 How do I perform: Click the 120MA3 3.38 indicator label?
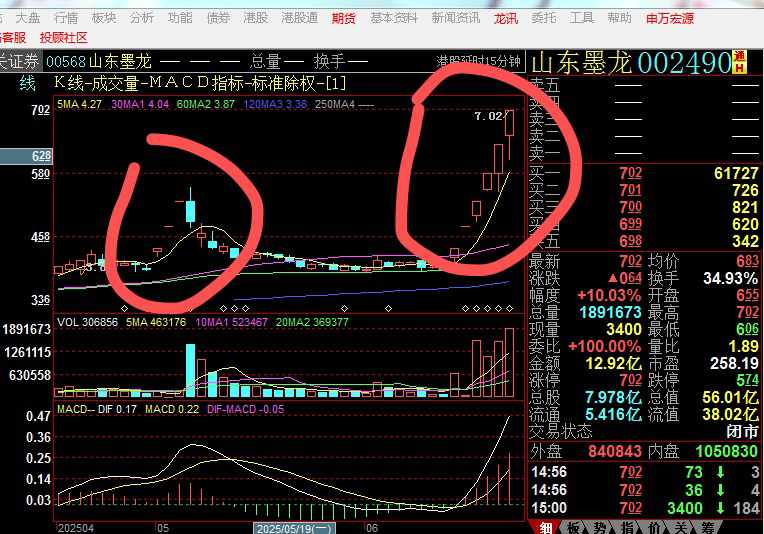pyautogui.click(x=275, y=104)
